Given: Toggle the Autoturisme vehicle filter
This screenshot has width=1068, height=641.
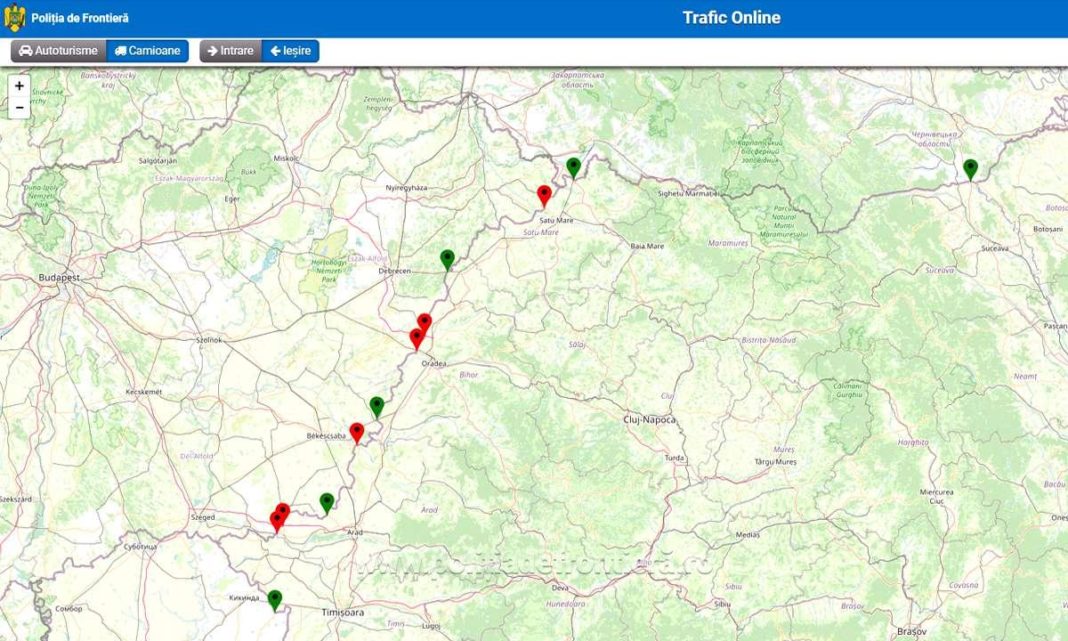Looking at the screenshot, I should point(58,51).
